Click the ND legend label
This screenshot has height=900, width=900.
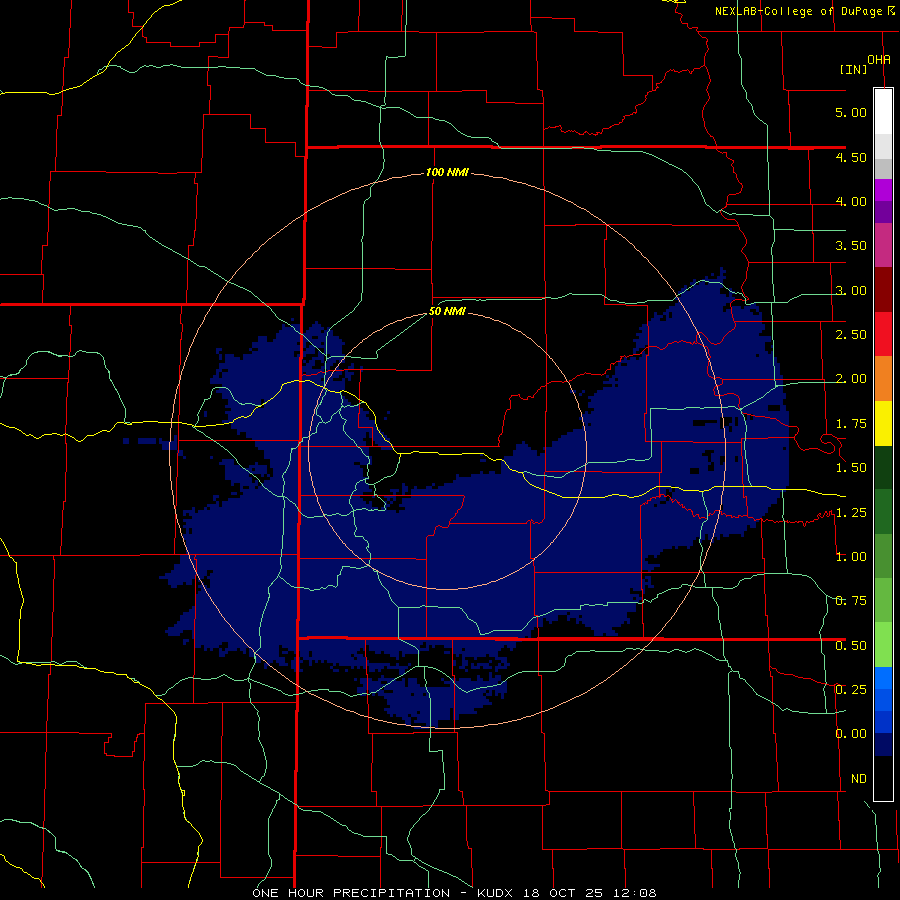(859, 779)
